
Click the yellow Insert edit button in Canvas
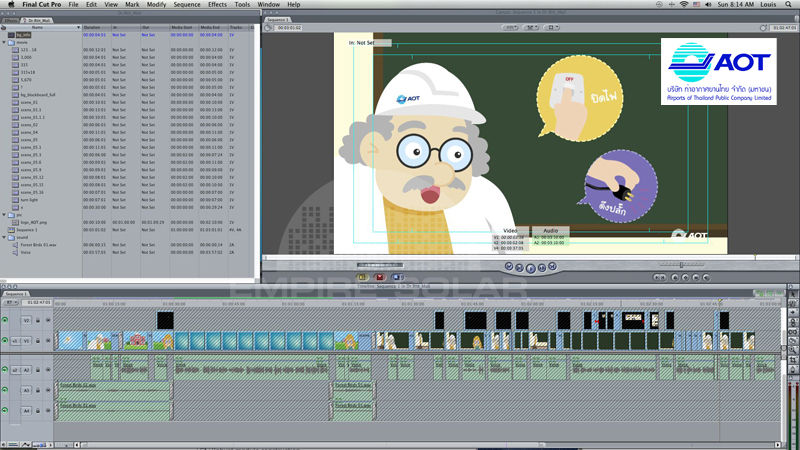click(x=362, y=277)
